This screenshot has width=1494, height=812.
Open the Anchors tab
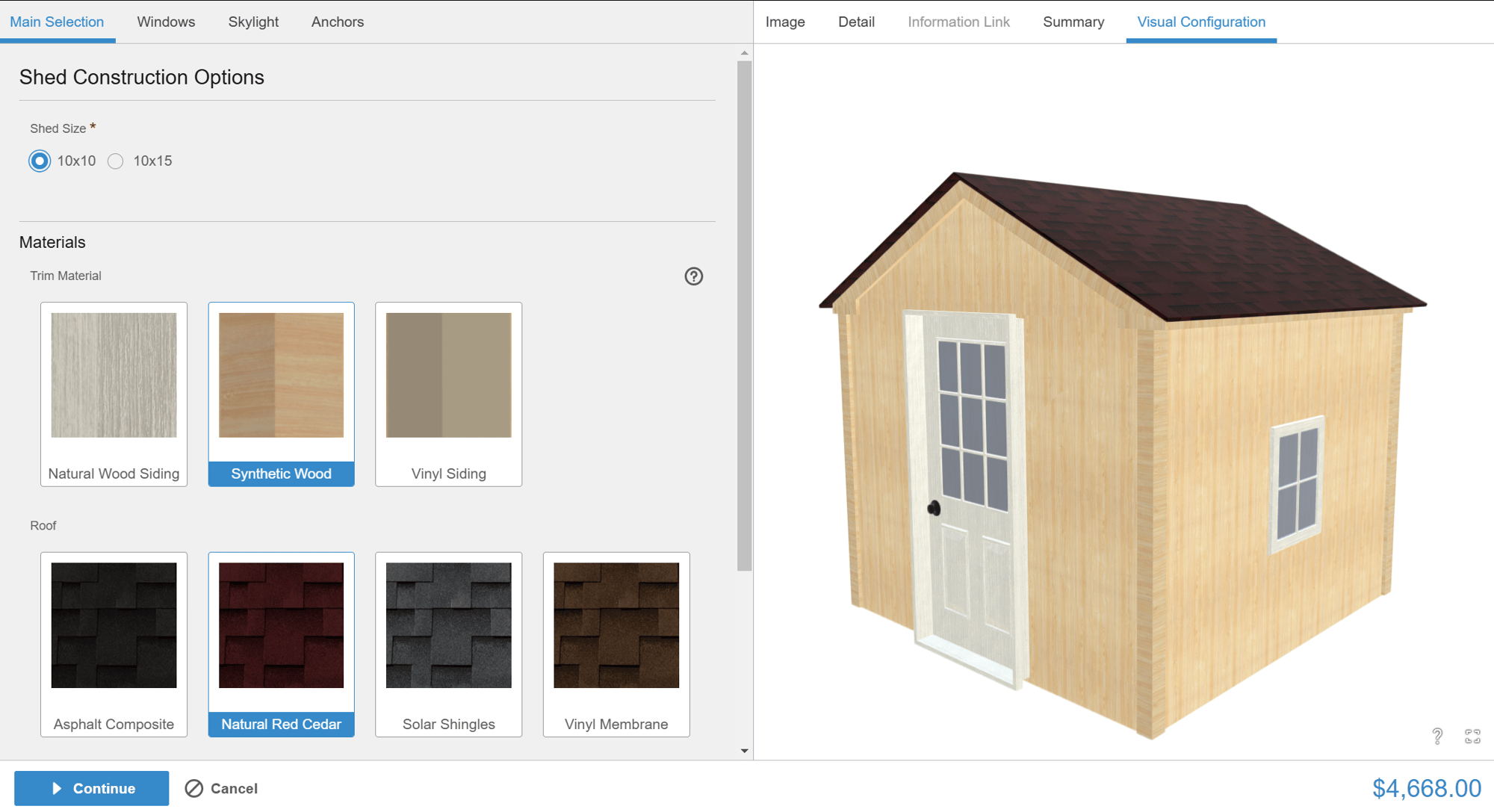pos(337,22)
